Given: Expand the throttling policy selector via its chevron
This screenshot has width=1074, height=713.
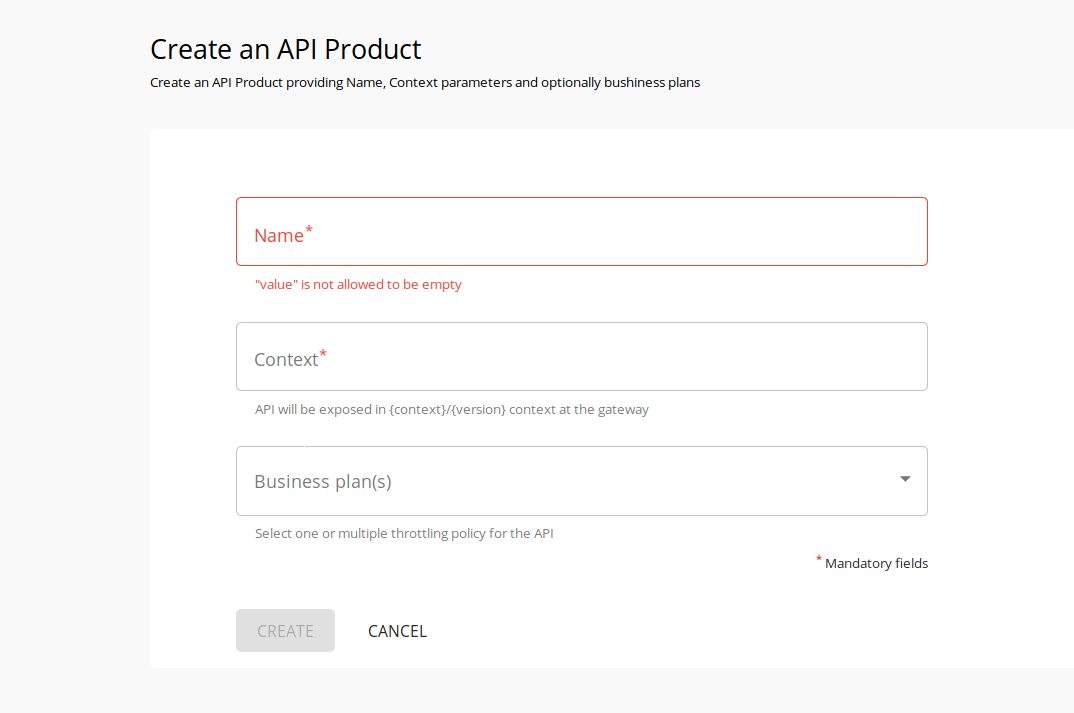Looking at the screenshot, I should point(905,480).
